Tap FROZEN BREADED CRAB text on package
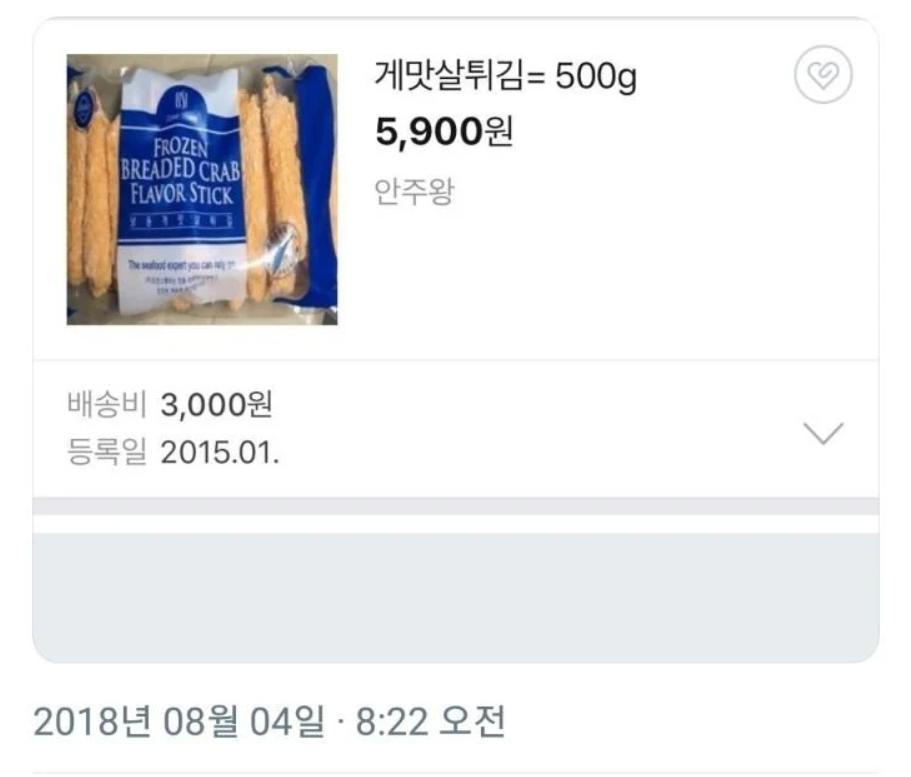Viewport: 911px width, 777px height. (181, 160)
